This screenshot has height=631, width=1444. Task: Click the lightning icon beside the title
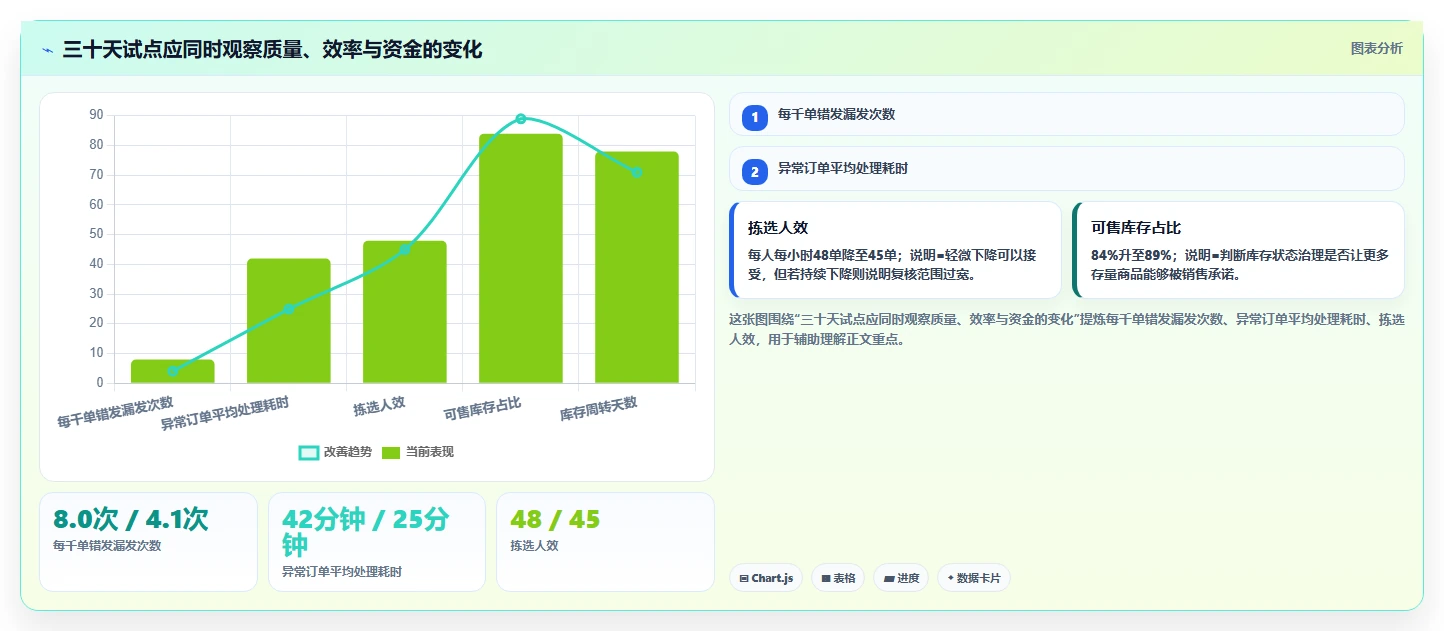pos(47,49)
